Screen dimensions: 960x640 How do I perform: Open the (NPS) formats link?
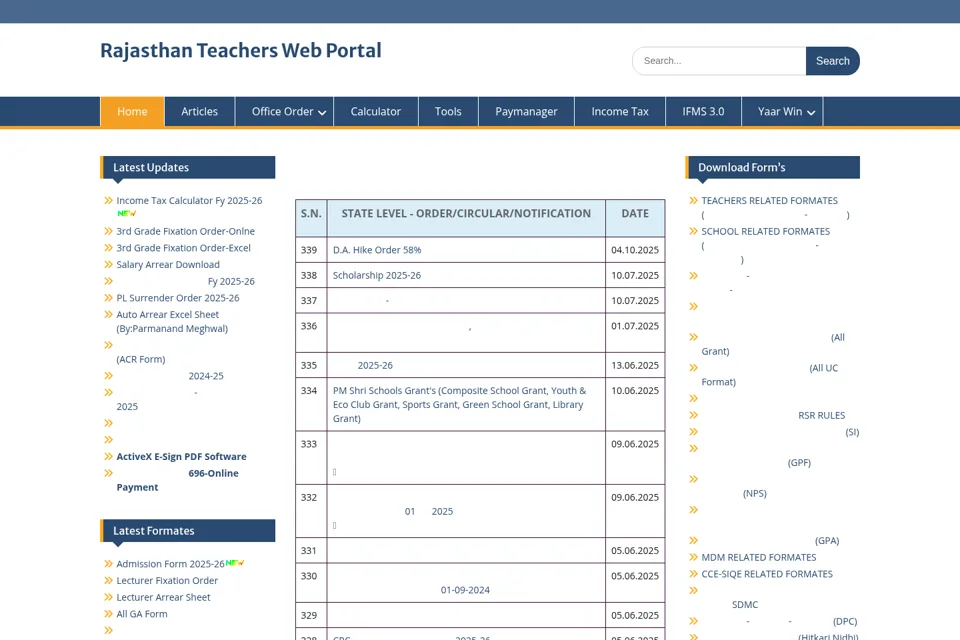coord(755,493)
